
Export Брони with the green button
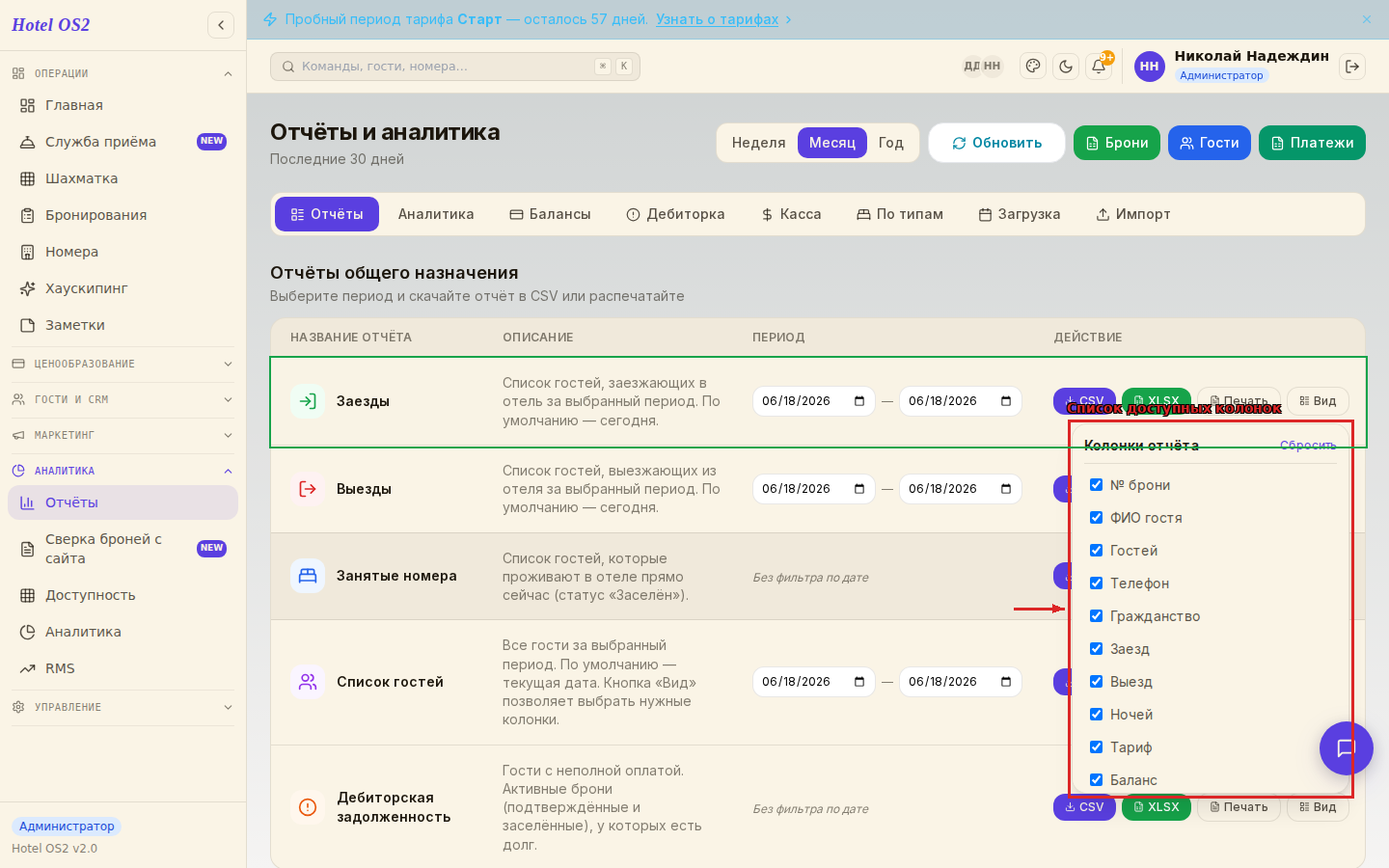point(1117,143)
